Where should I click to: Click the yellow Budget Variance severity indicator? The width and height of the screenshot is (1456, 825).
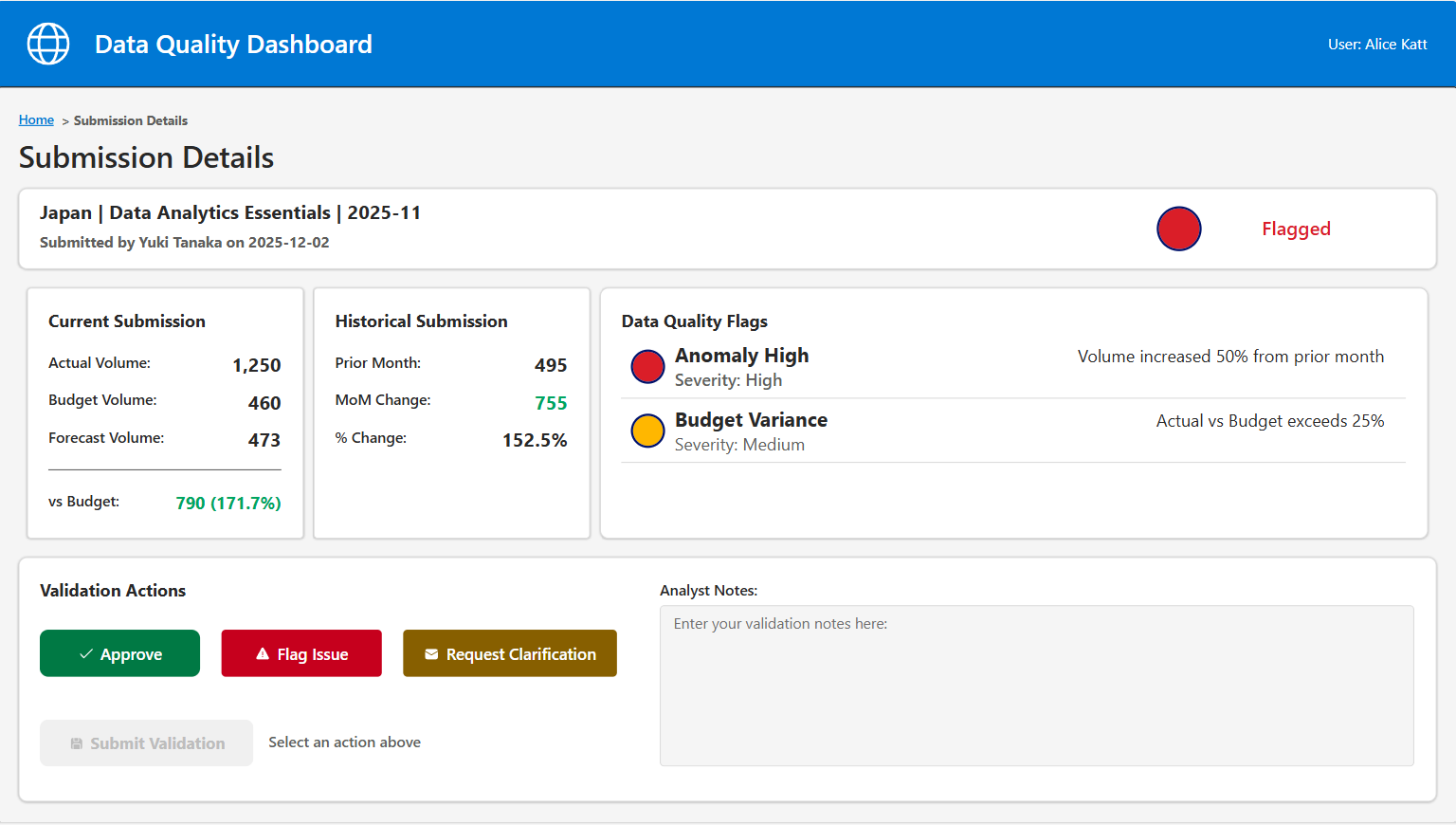[x=647, y=431]
